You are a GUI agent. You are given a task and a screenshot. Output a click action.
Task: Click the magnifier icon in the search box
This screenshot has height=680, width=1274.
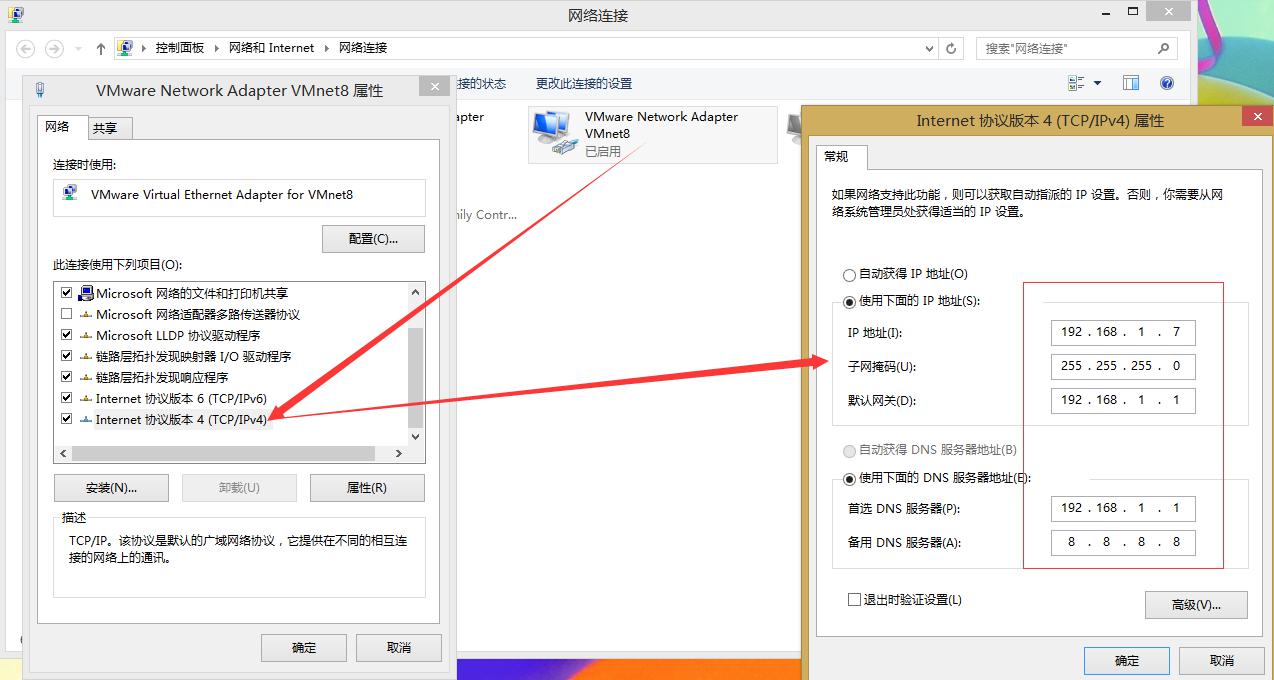click(1163, 48)
